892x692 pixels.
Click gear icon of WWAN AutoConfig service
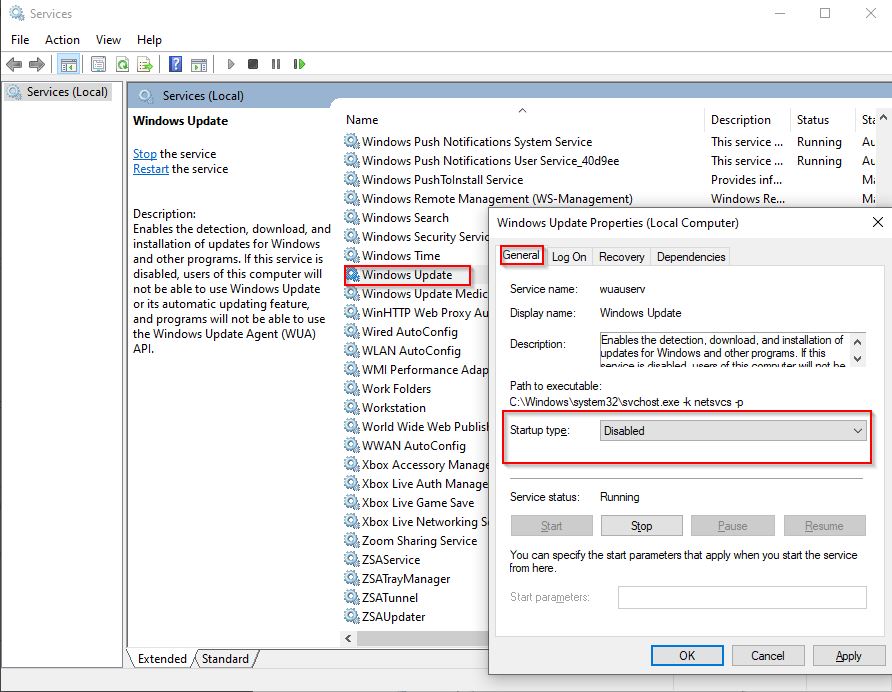tap(352, 446)
